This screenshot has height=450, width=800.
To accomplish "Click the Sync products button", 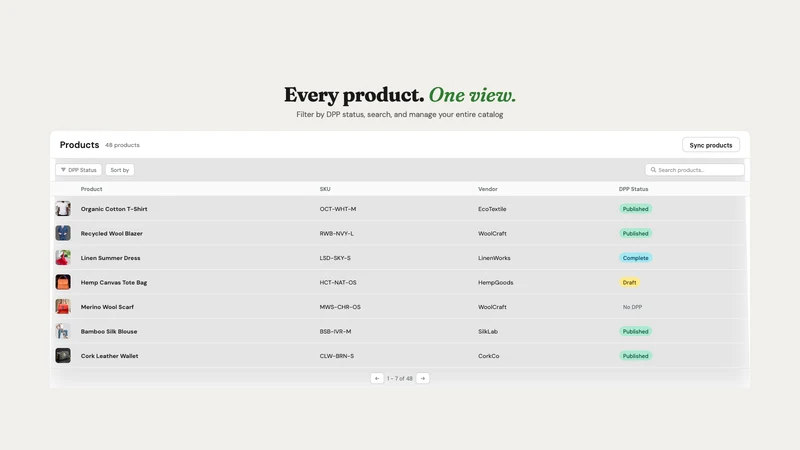I will (711, 145).
